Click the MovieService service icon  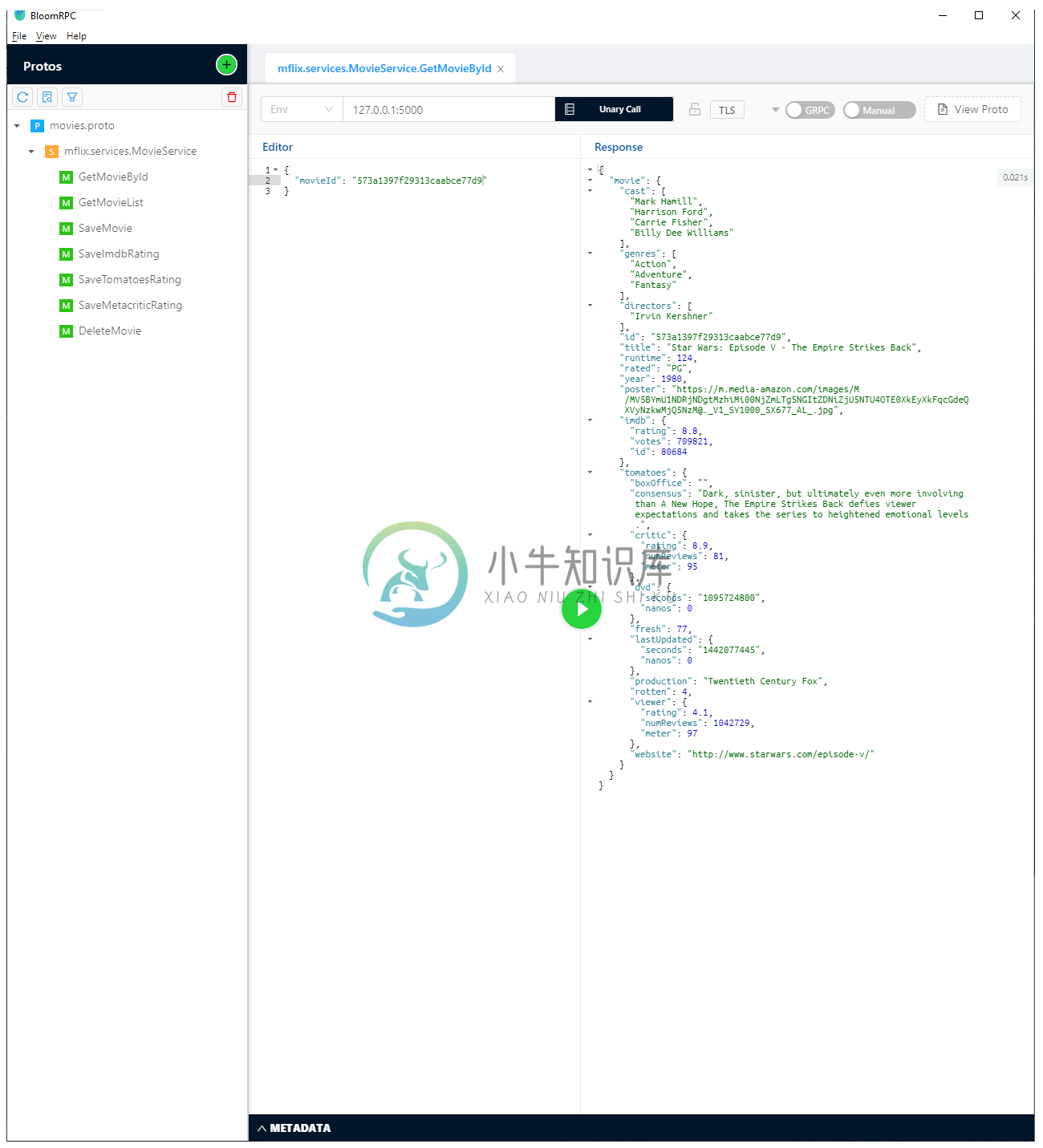[x=51, y=152]
